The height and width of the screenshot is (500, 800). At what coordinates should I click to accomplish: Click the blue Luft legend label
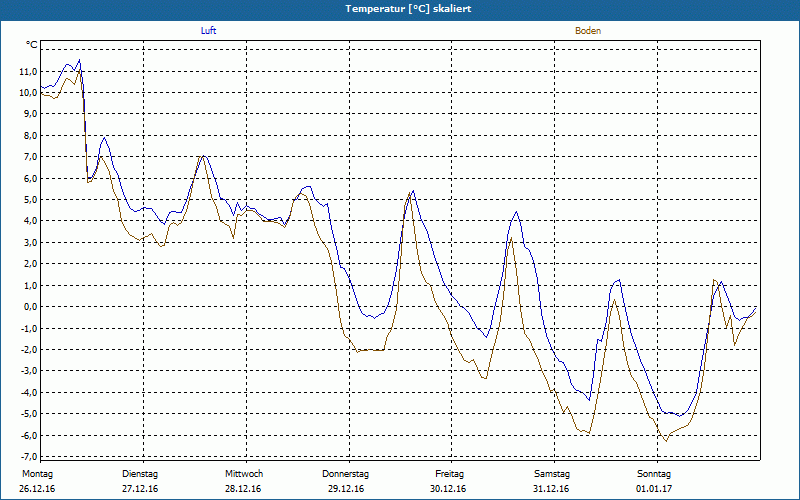pyautogui.click(x=208, y=31)
